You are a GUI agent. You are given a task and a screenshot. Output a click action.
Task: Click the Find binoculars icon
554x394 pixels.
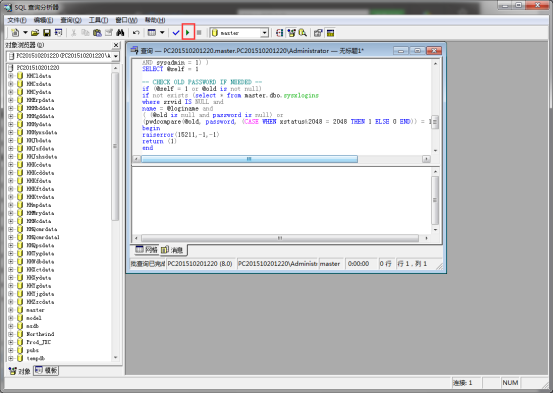pos(120,33)
